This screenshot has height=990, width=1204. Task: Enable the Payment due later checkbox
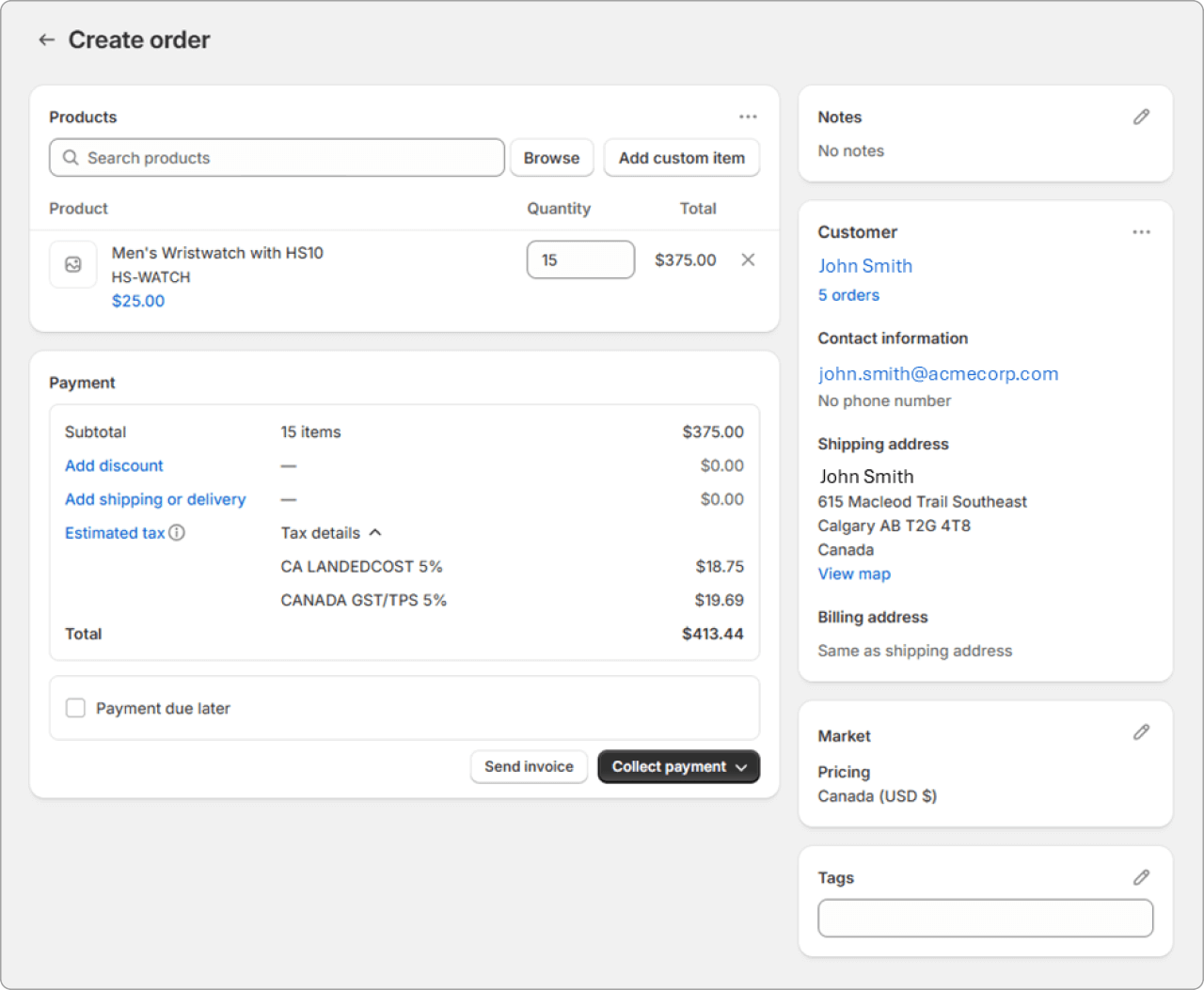tap(75, 708)
